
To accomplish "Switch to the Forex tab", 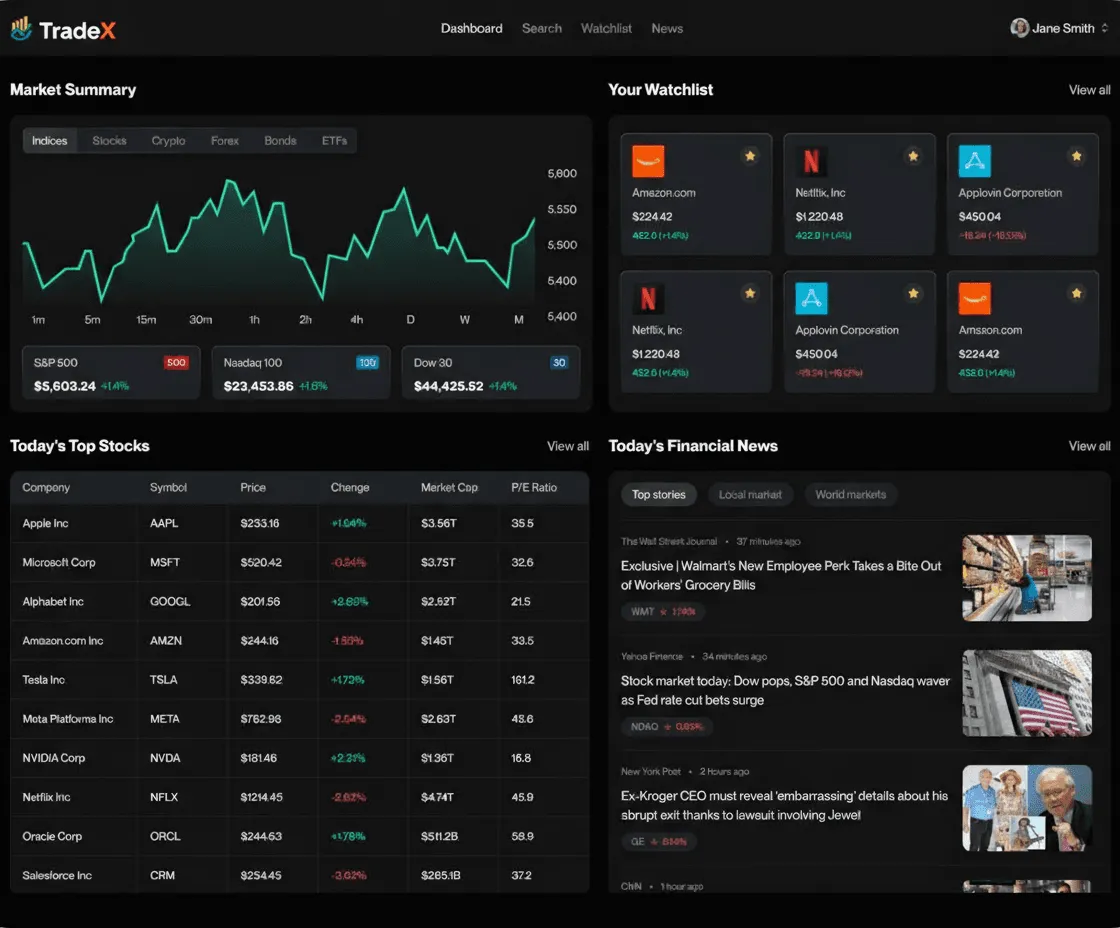I will coord(224,141).
